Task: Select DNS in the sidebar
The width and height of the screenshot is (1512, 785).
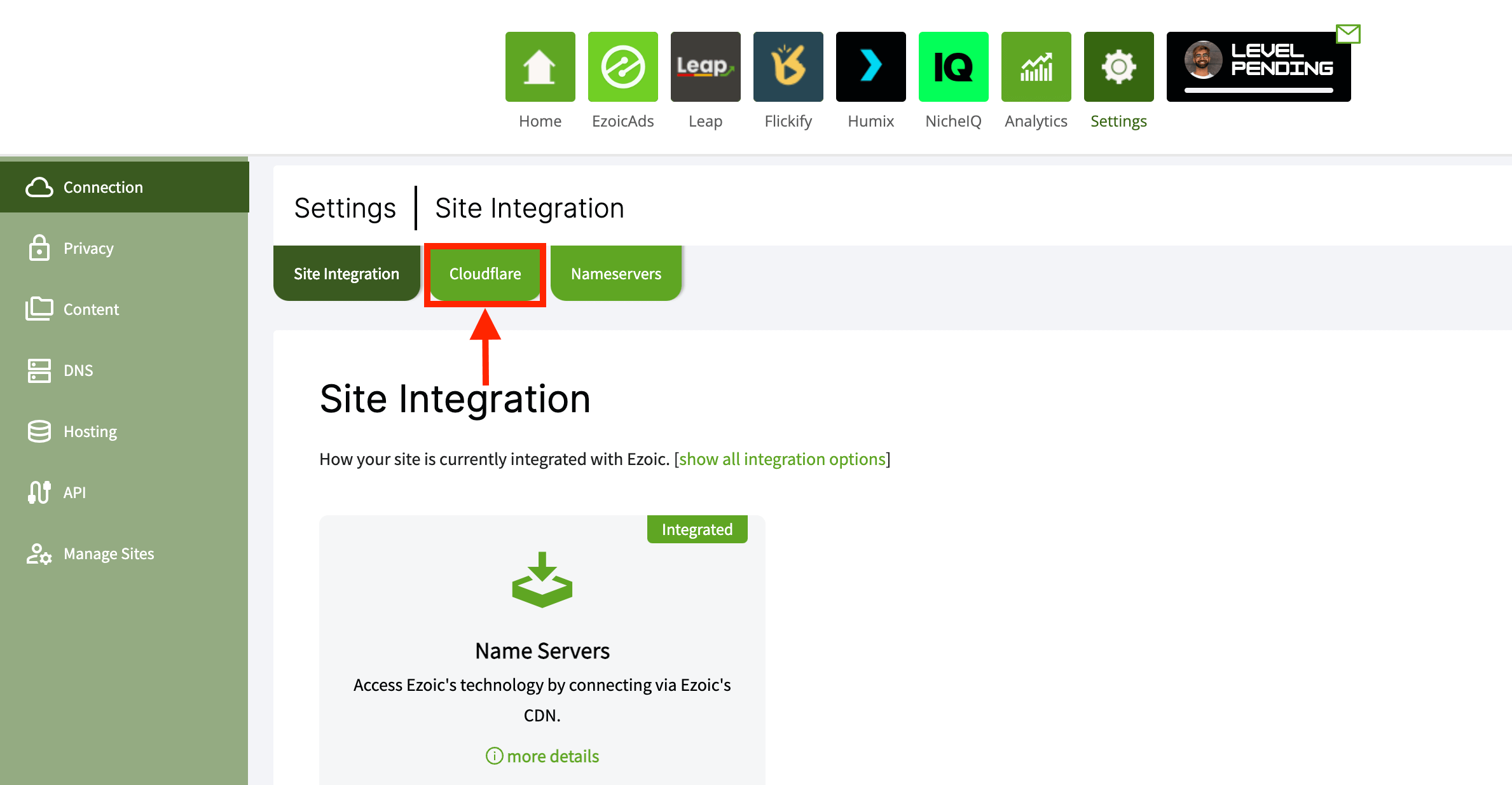Action: click(124, 370)
